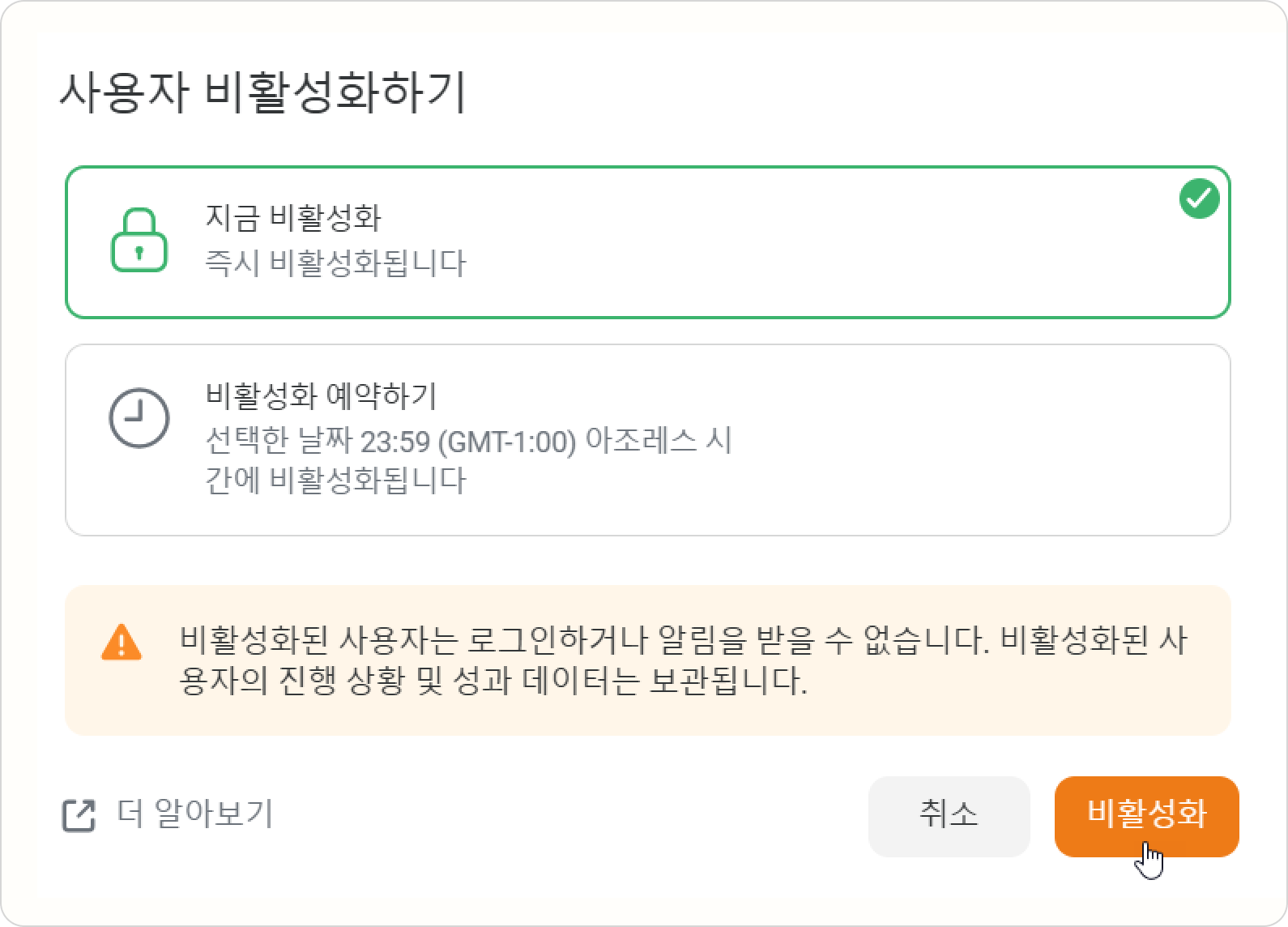Click the clock icon for scheduled deactivation
Image resolution: width=1288 pixels, height=927 pixels.
coord(139,418)
